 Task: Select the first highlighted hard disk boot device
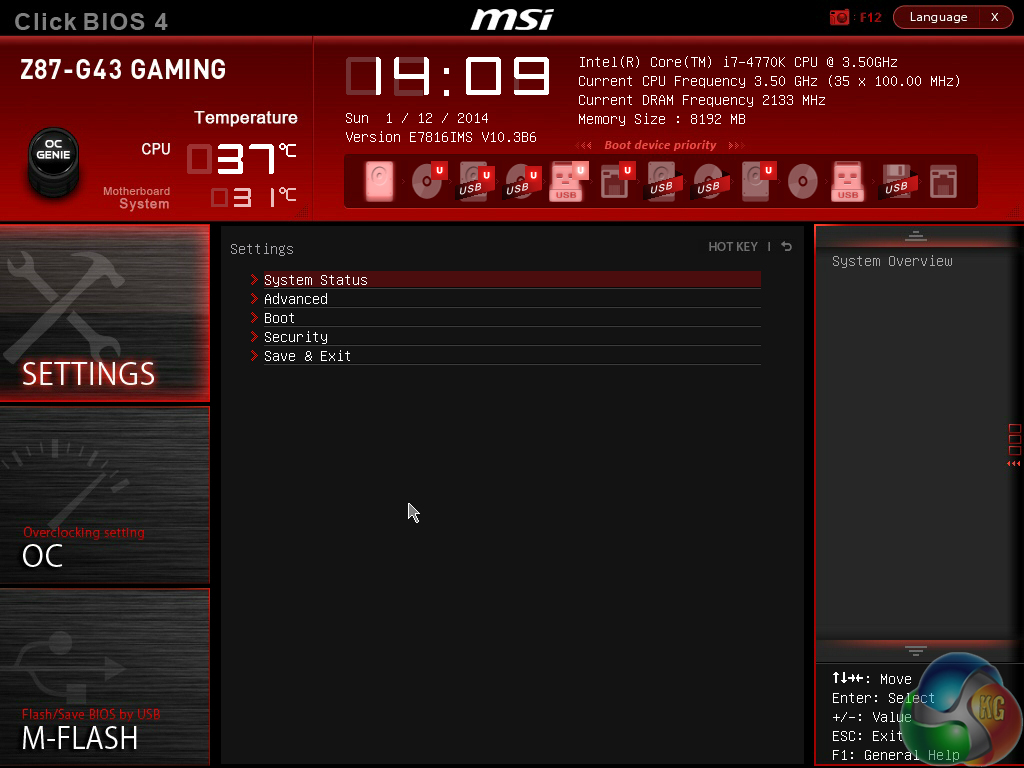(379, 181)
